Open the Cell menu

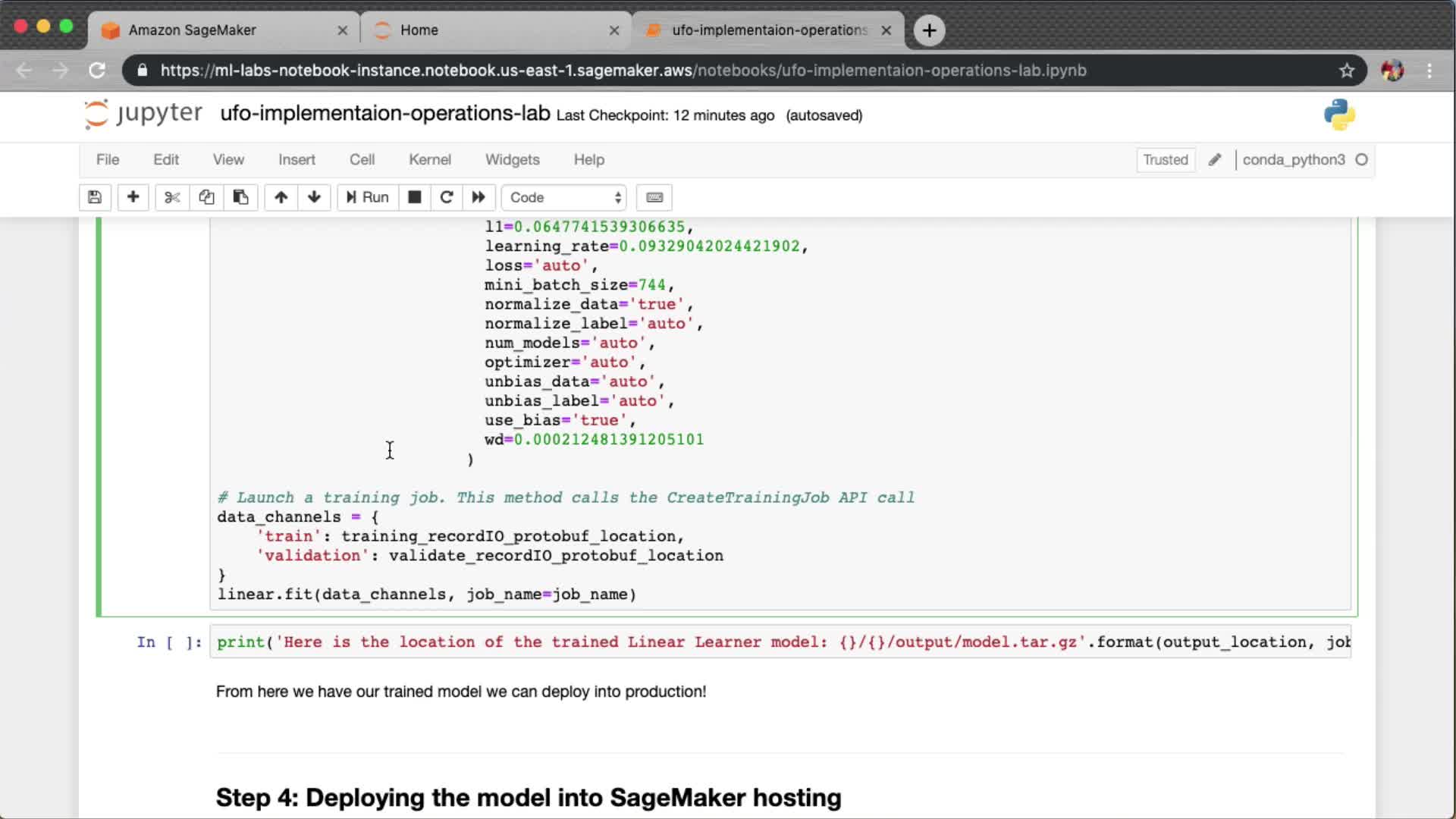coord(362,160)
